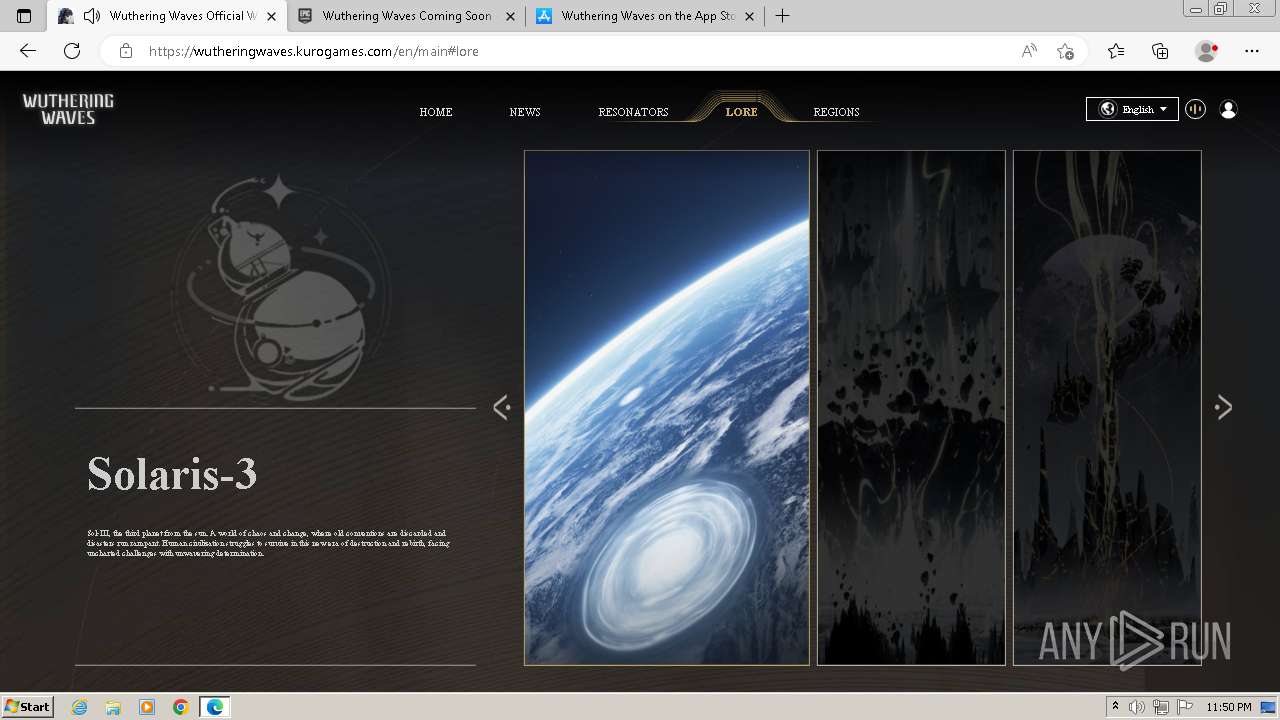This screenshot has width=1280, height=720.
Task: Open a new browser tab
Action: coord(783,16)
